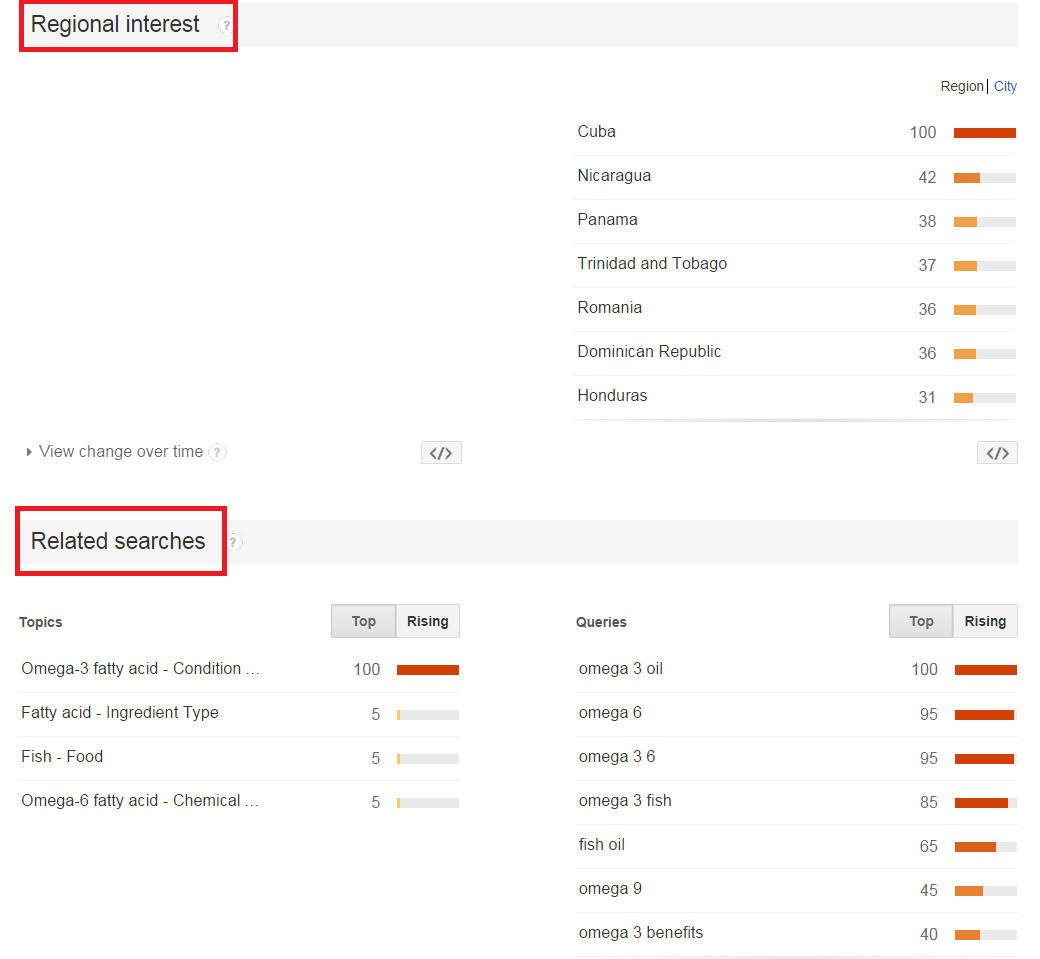Open the Omega-3 fatty acid Condition topic

140,668
